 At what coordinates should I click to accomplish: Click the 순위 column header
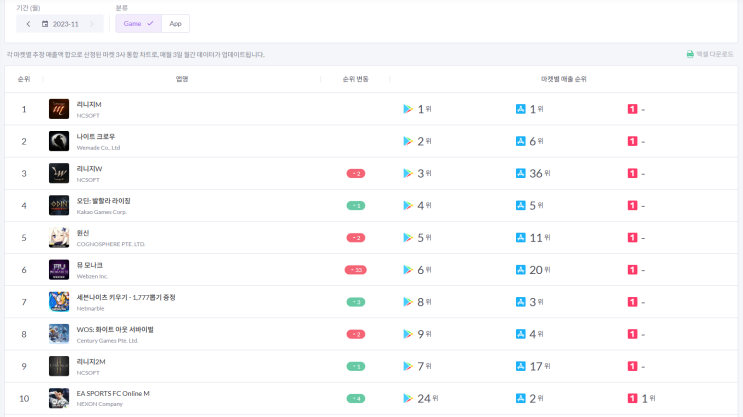coord(24,79)
